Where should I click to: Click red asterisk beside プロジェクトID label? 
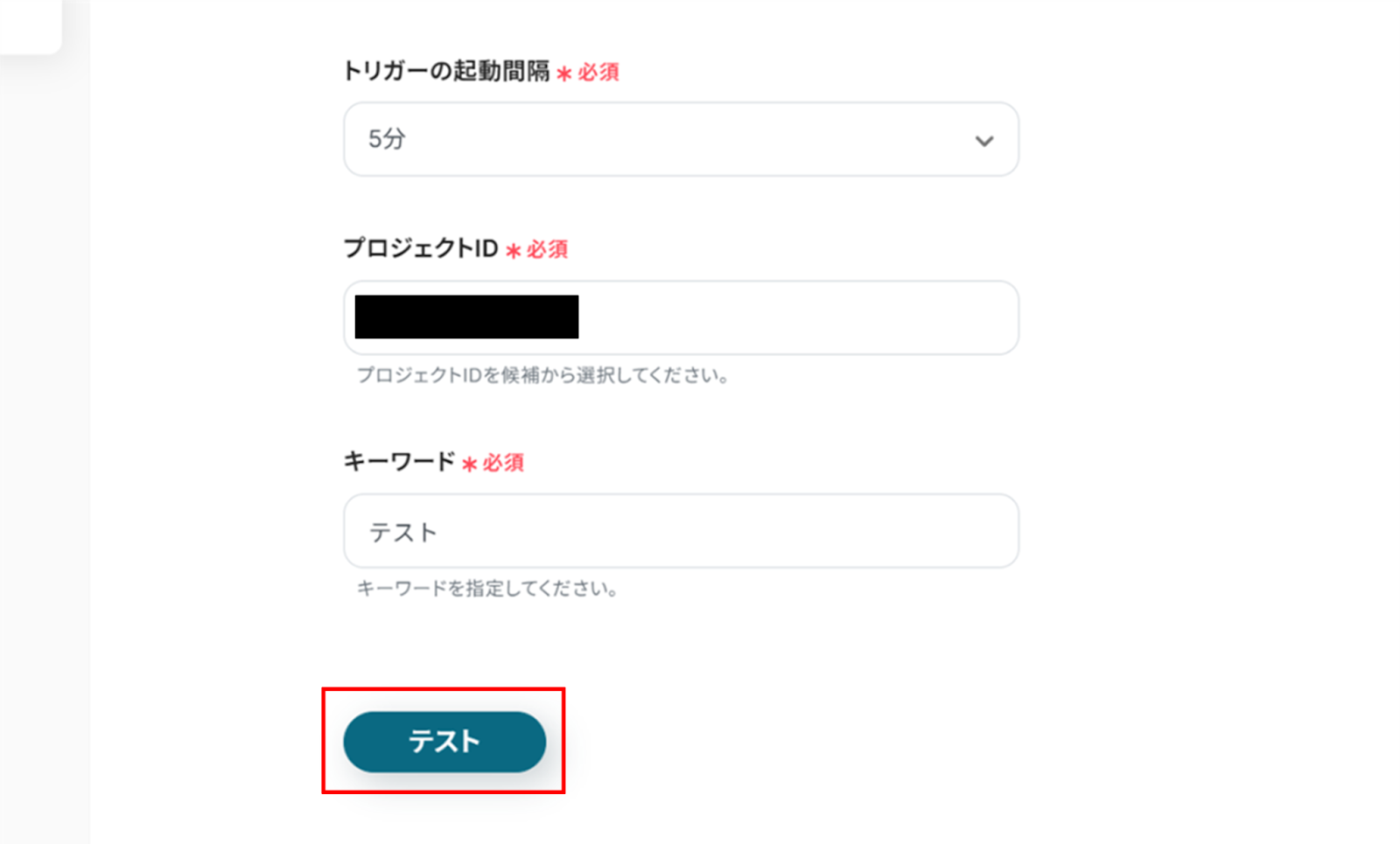[514, 251]
